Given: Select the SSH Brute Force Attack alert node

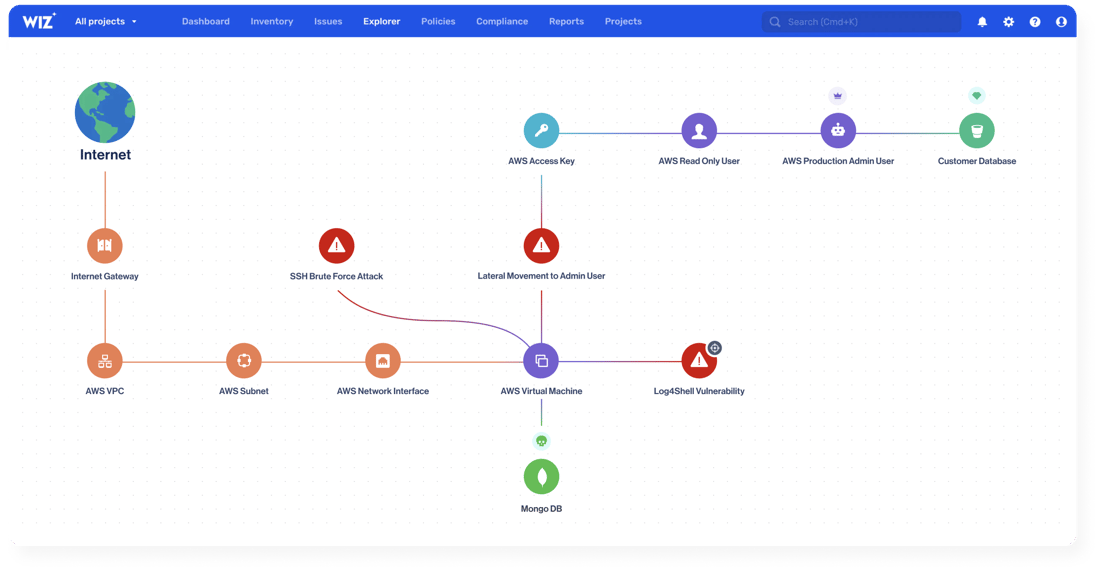Looking at the screenshot, I should 336,246.
